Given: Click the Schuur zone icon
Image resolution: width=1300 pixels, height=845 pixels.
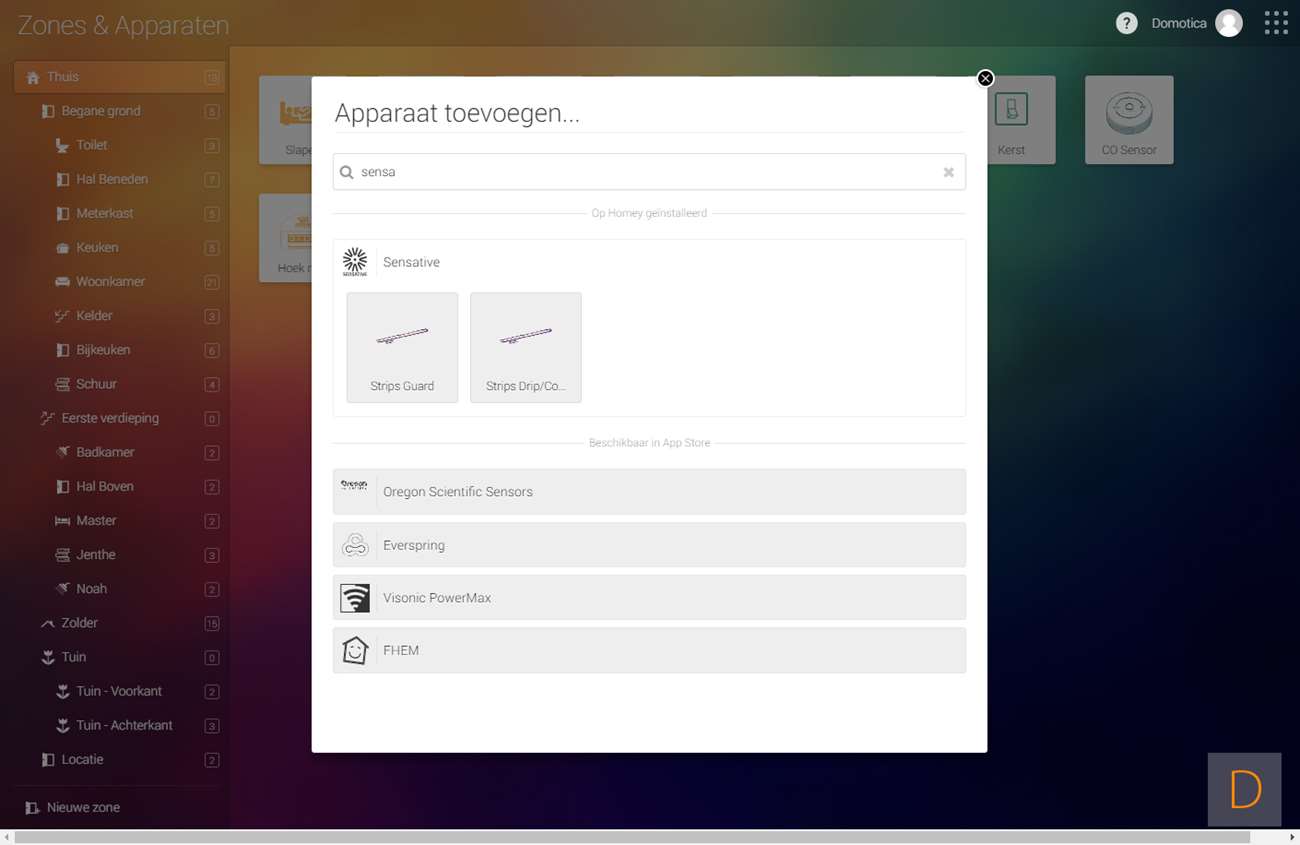Looking at the screenshot, I should (x=62, y=384).
